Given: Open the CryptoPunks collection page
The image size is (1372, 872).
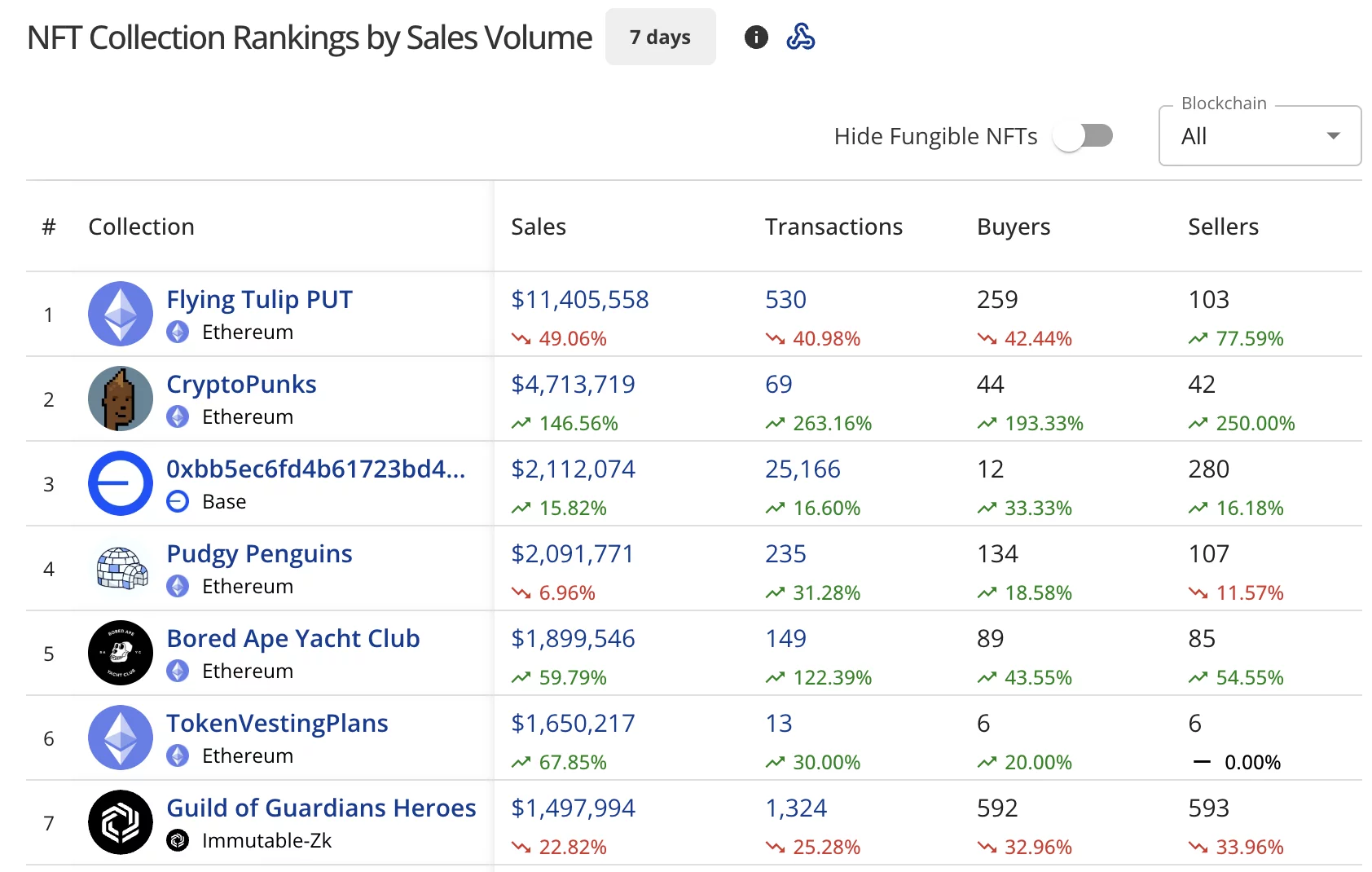Looking at the screenshot, I should click(x=241, y=384).
